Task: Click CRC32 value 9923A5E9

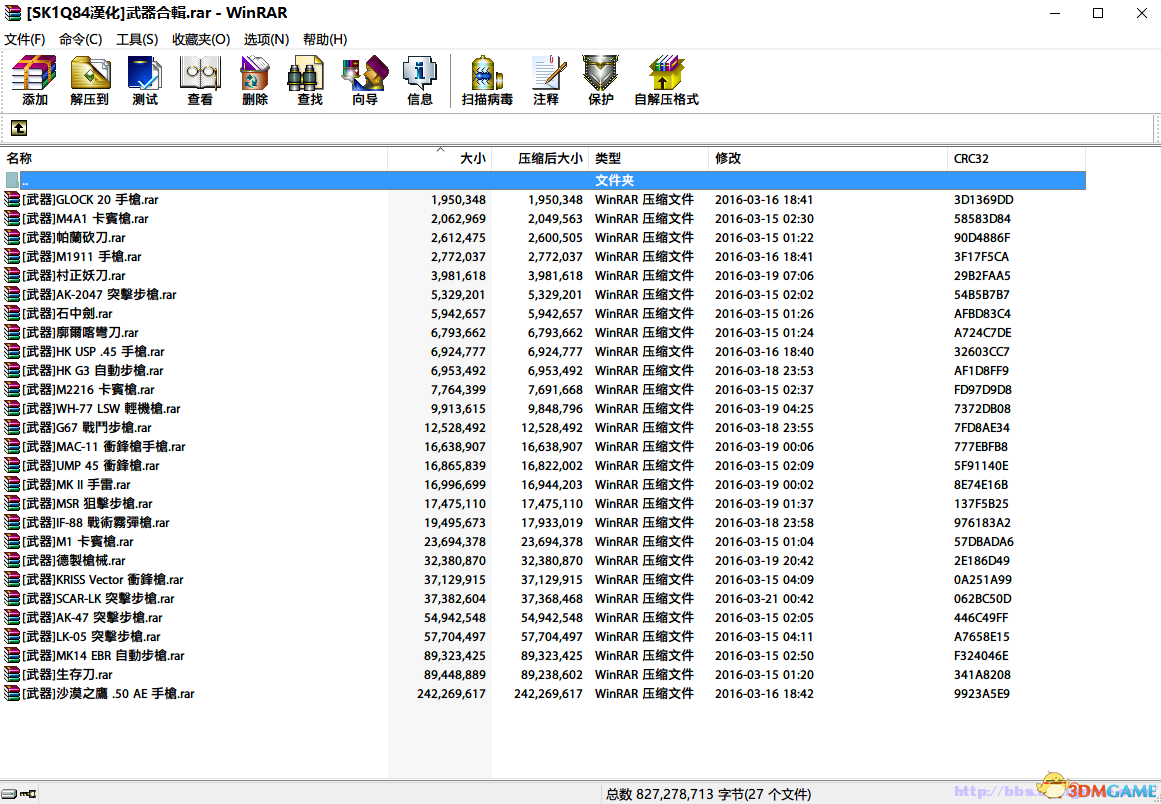Action: coord(982,694)
